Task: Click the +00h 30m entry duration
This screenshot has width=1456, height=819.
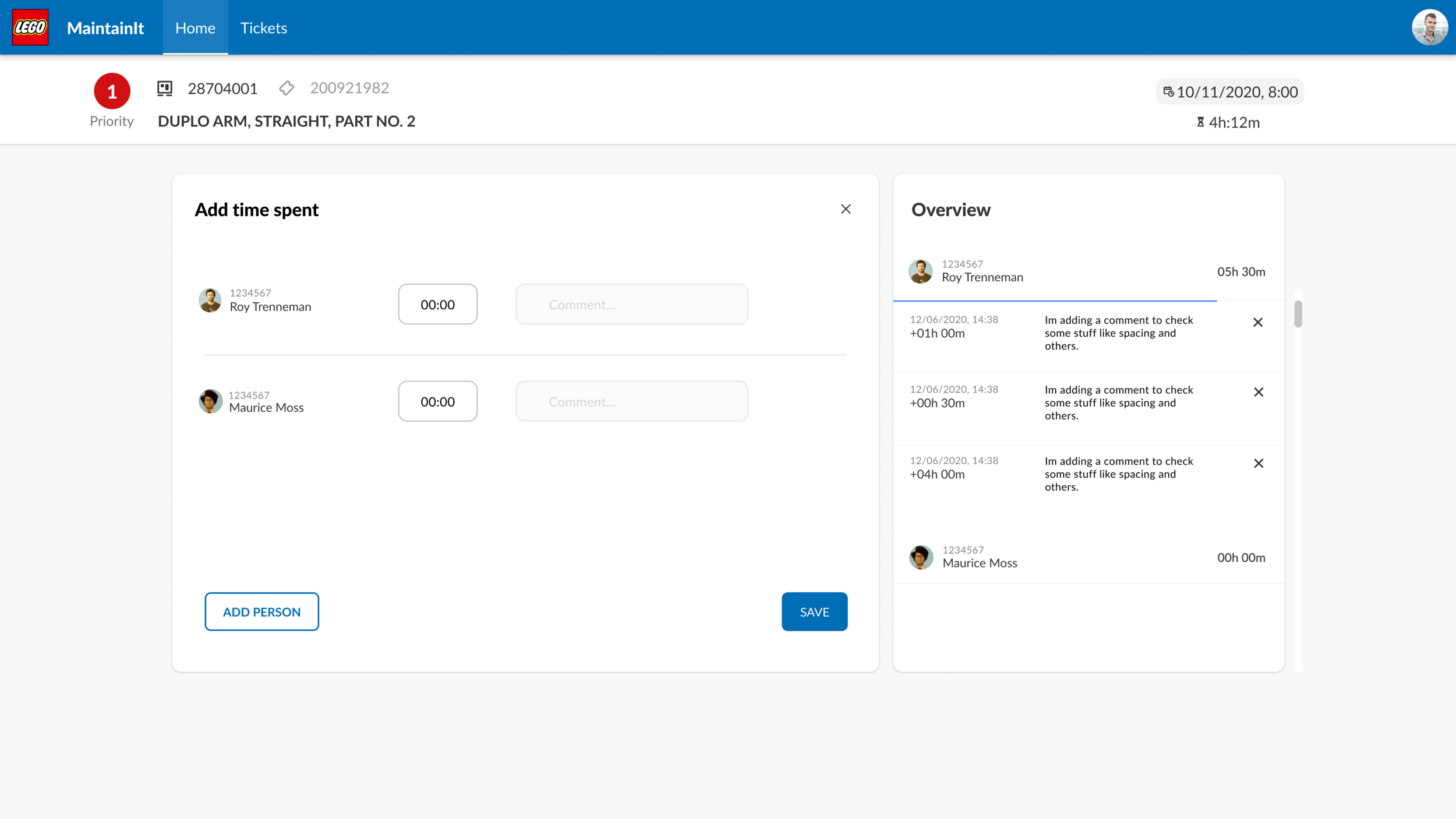Action: tap(937, 403)
